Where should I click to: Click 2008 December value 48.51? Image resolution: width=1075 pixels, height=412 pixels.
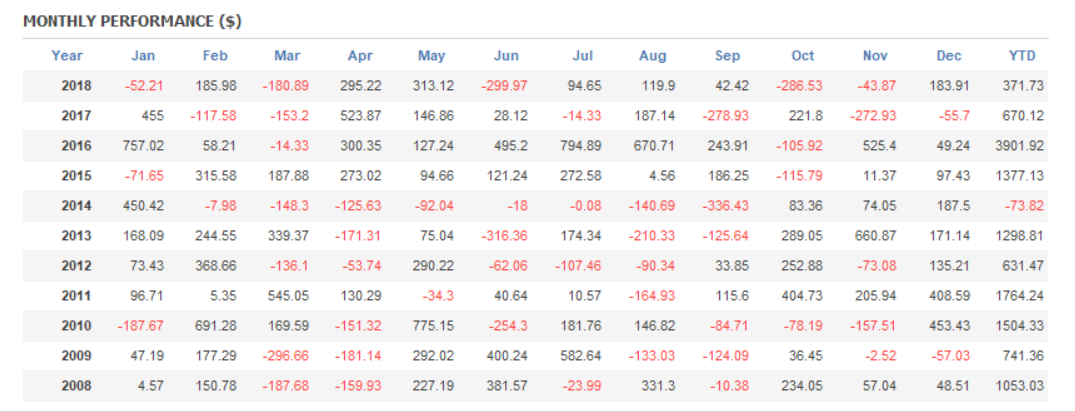point(949,386)
